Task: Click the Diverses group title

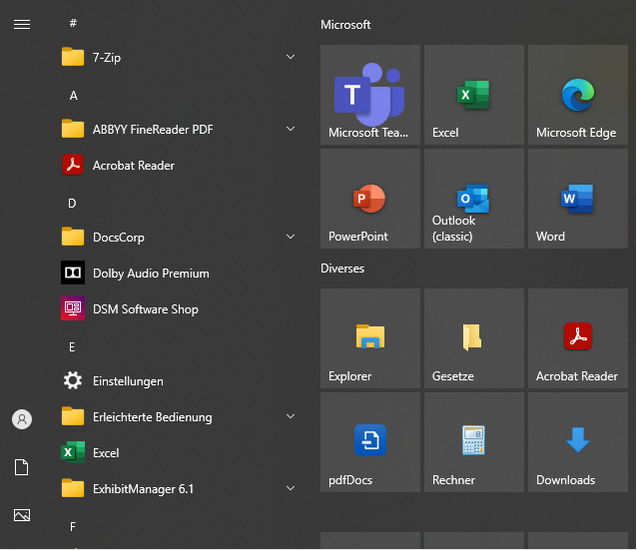Action: pyautogui.click(x=342, y=269)
